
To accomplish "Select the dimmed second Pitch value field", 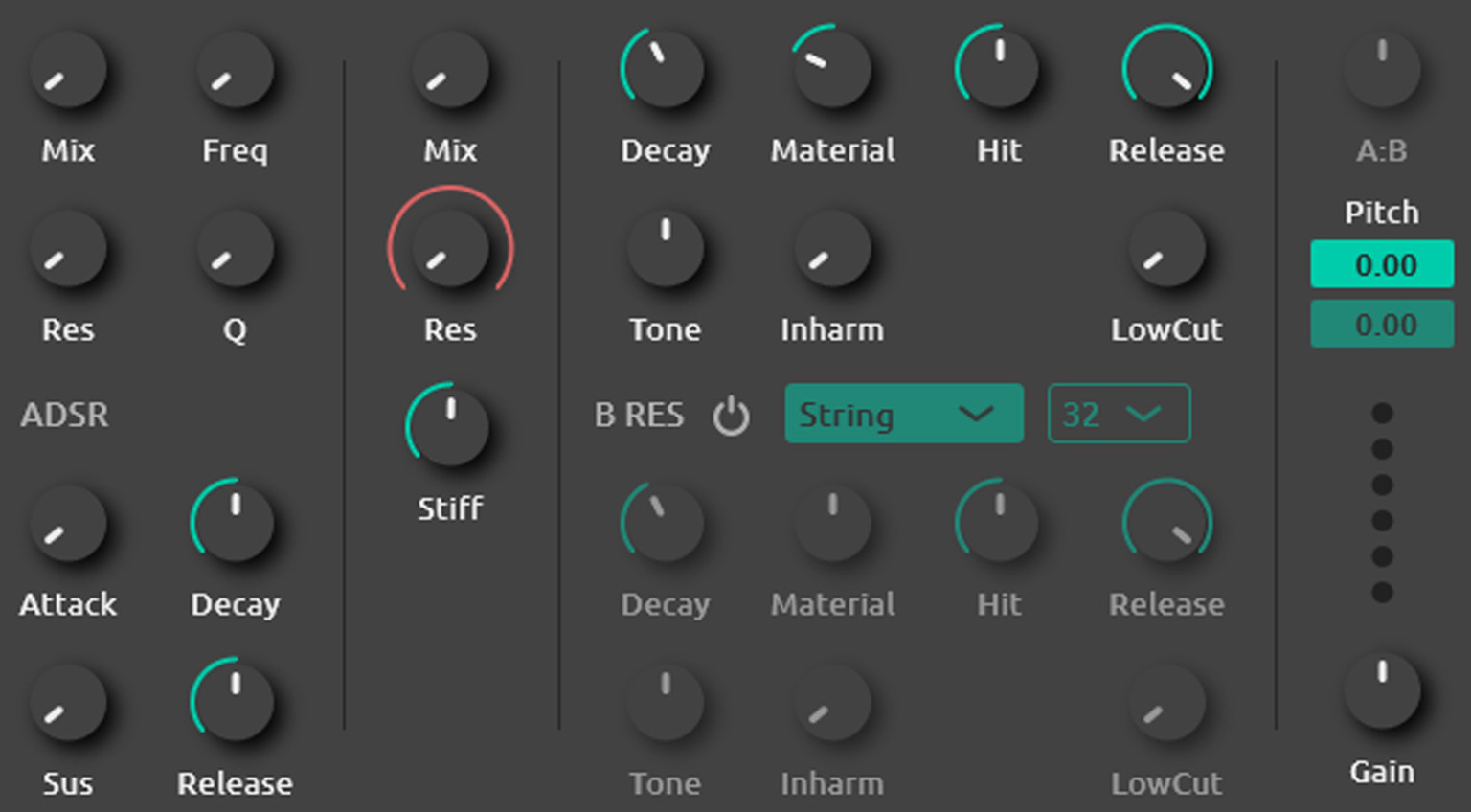I will (x=1381, y=325).
